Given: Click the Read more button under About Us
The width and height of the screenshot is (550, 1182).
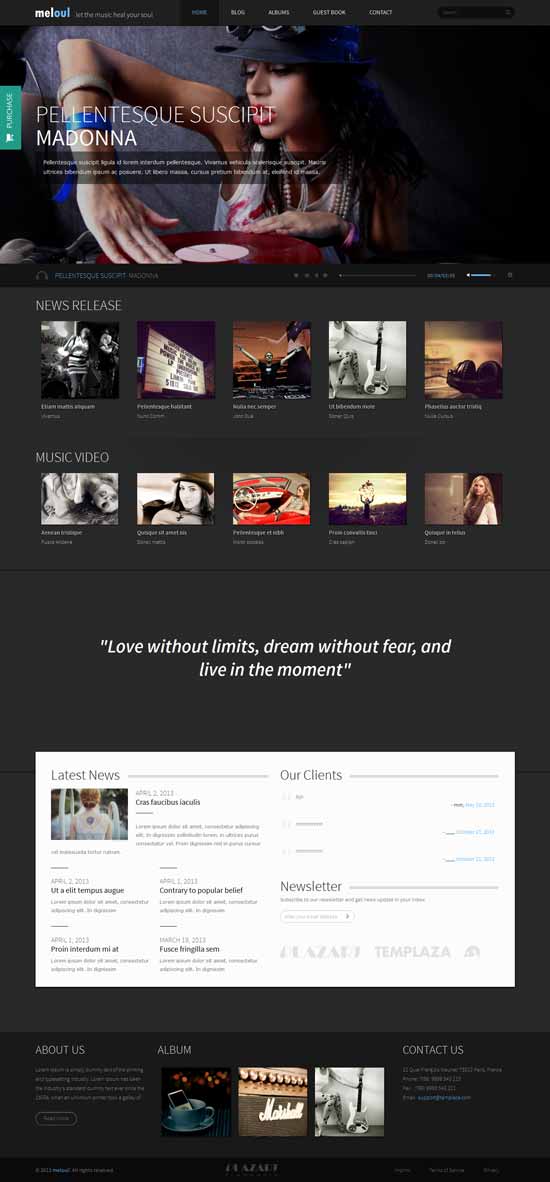Looking at the screenshot, I should [x=56, y=1118].
